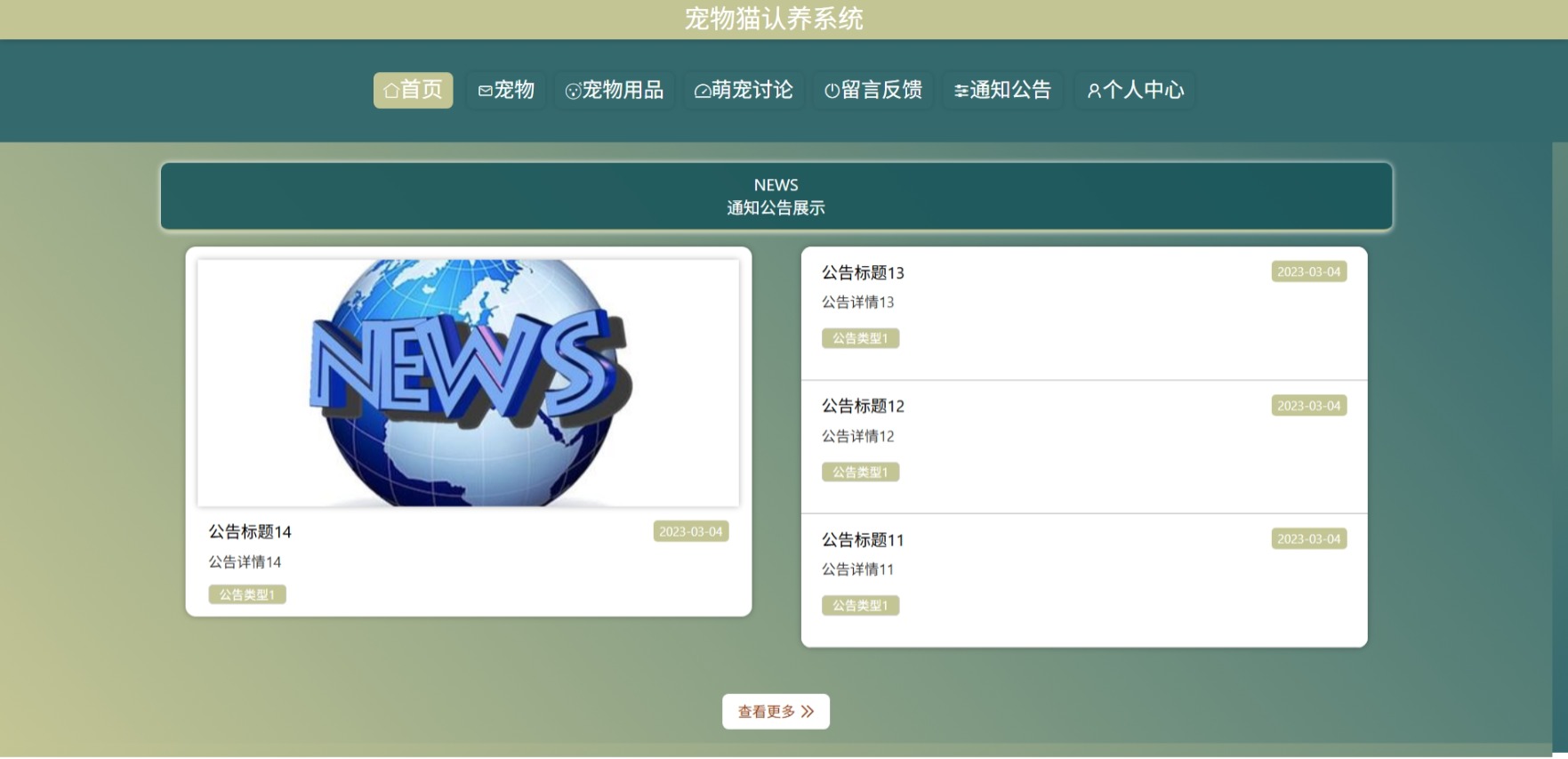The width and height of the screenshot is (1568, 759).
Task: Click the envelope icon beside 宠物
Action: pyautogui.click(x=485, y=91)
